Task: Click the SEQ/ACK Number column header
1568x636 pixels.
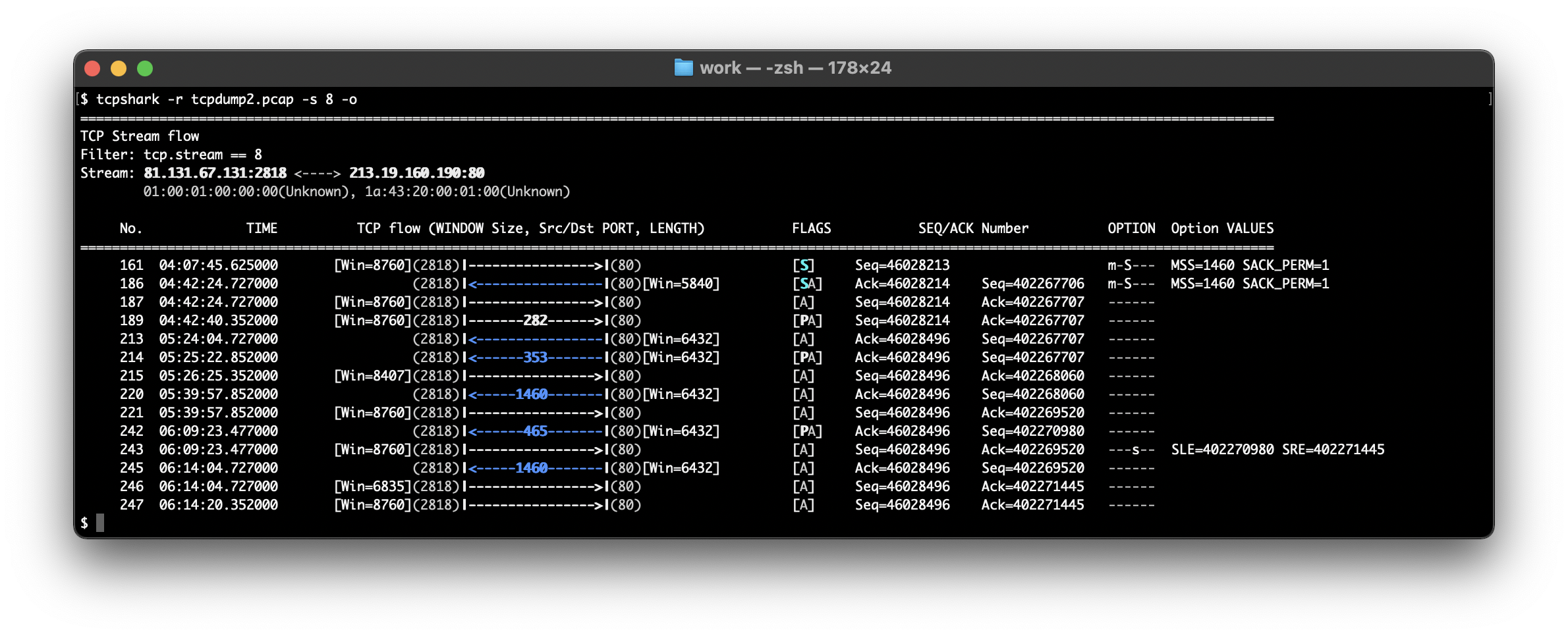Action: (973, 228)
